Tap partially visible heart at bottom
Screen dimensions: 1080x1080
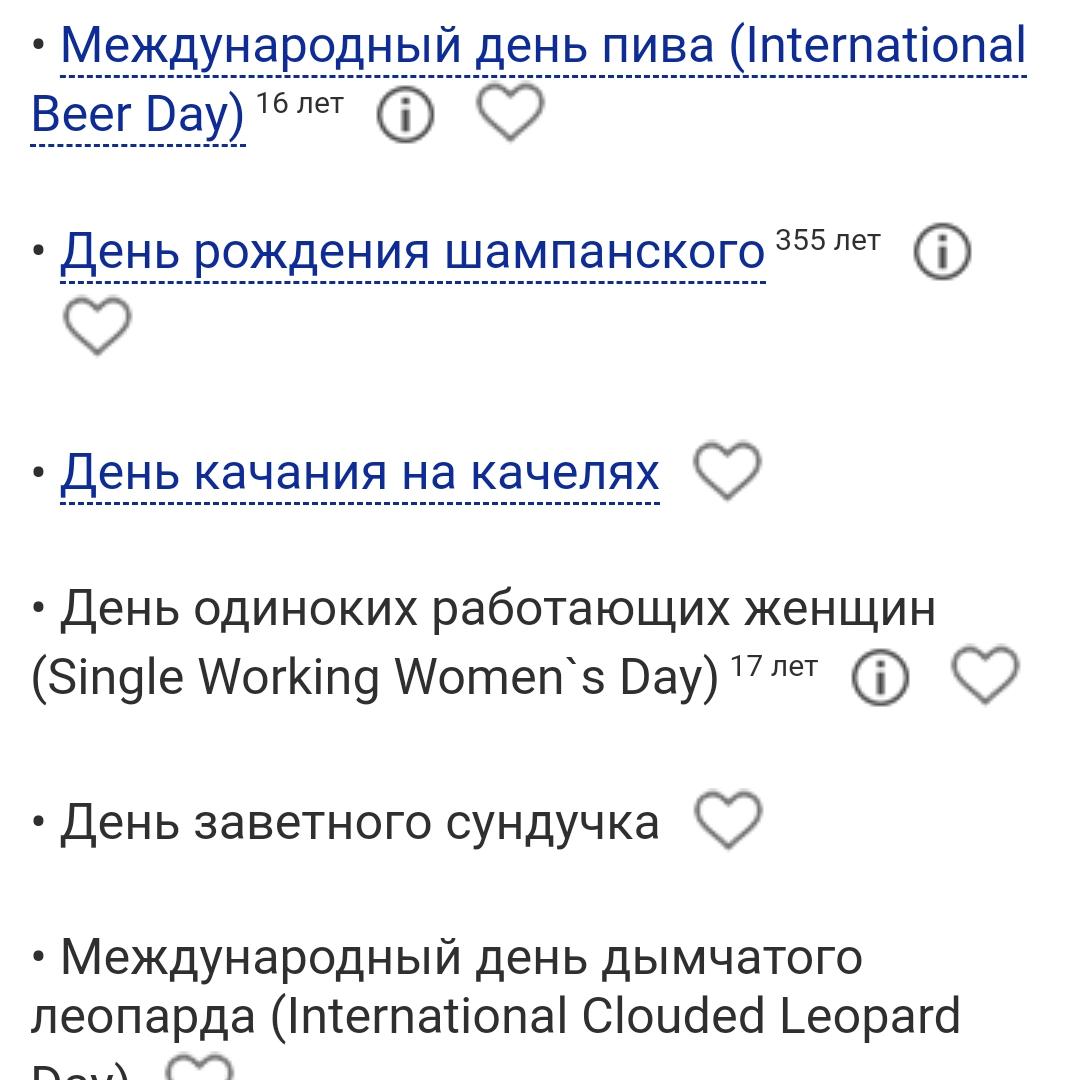(200, 1067)
